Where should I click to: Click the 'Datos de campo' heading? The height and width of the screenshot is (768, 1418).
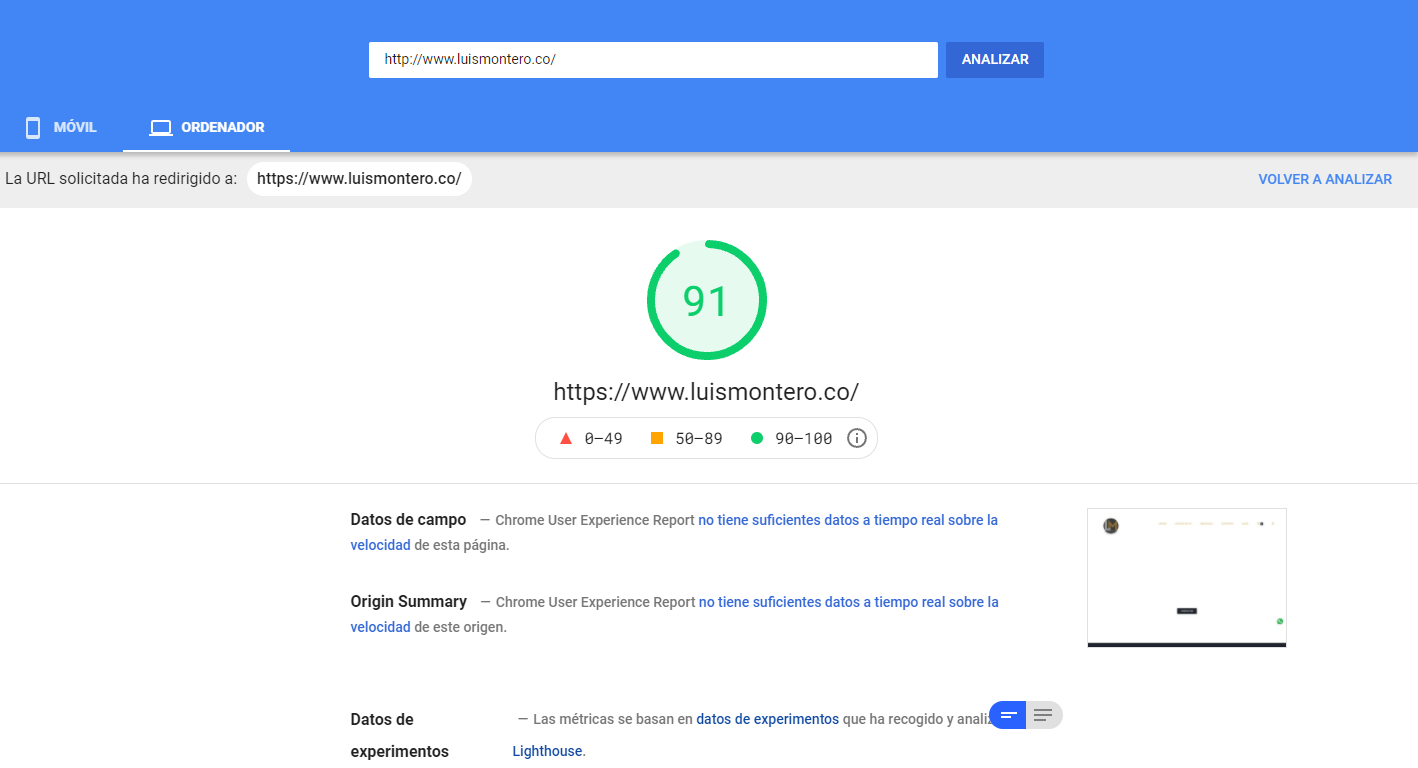[x=408, y=520]
